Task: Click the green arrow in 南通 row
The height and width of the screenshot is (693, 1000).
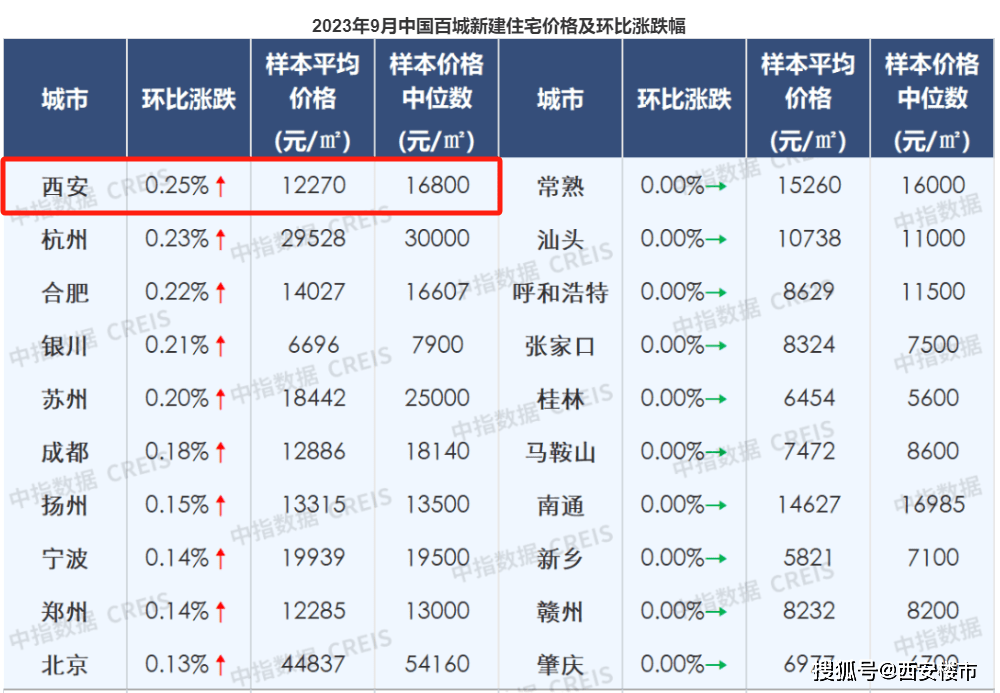Action: point(715,505)
